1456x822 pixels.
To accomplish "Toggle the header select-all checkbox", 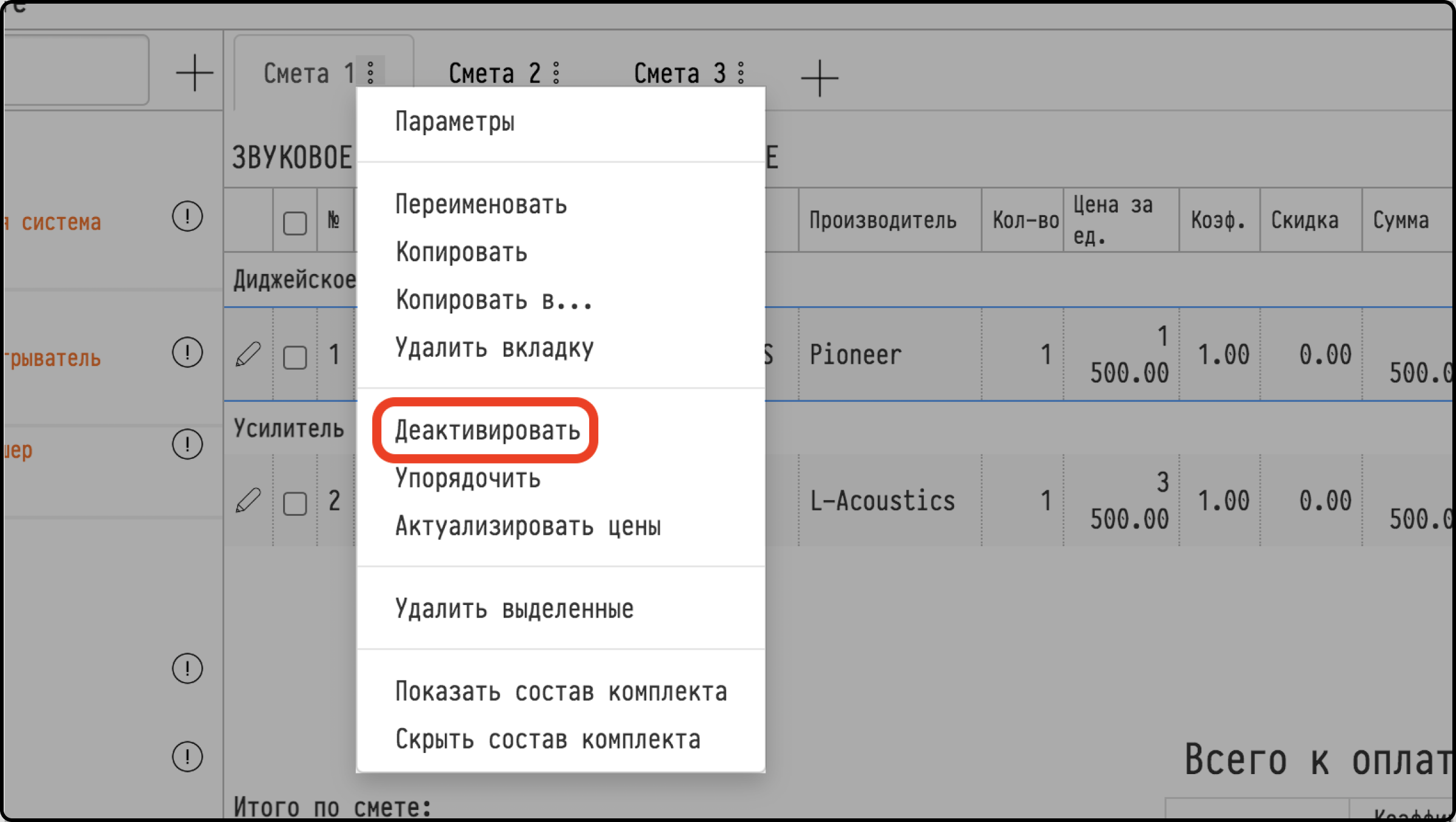I will coord(295,222).
